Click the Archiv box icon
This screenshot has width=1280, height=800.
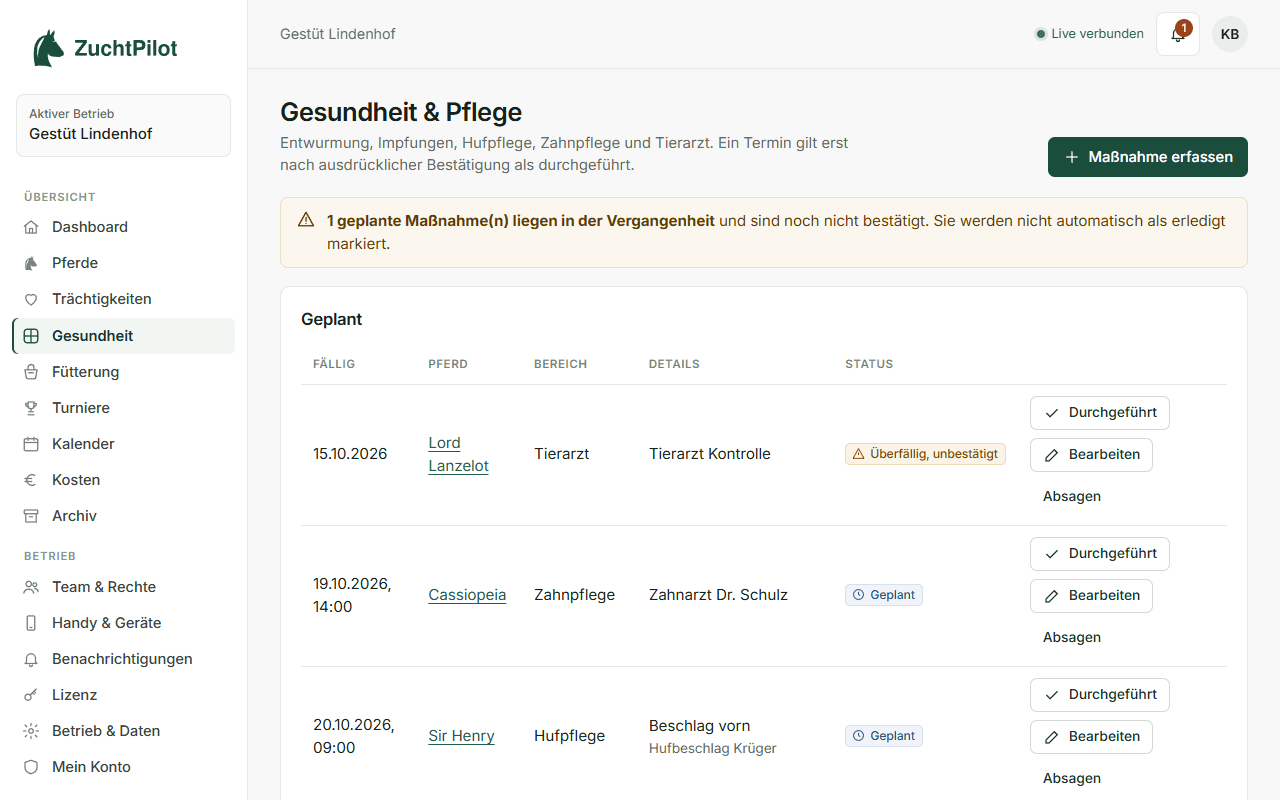pos(31,516)
